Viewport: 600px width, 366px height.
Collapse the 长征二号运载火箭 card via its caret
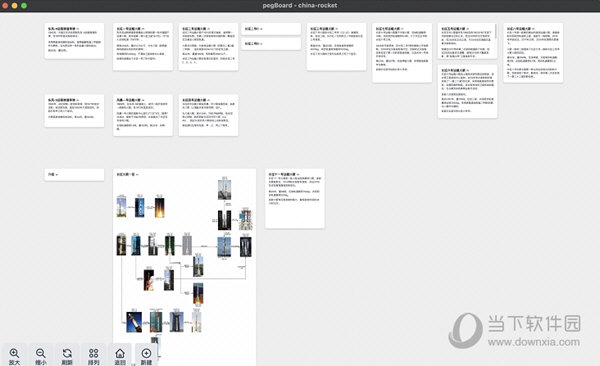coord(209,29)
